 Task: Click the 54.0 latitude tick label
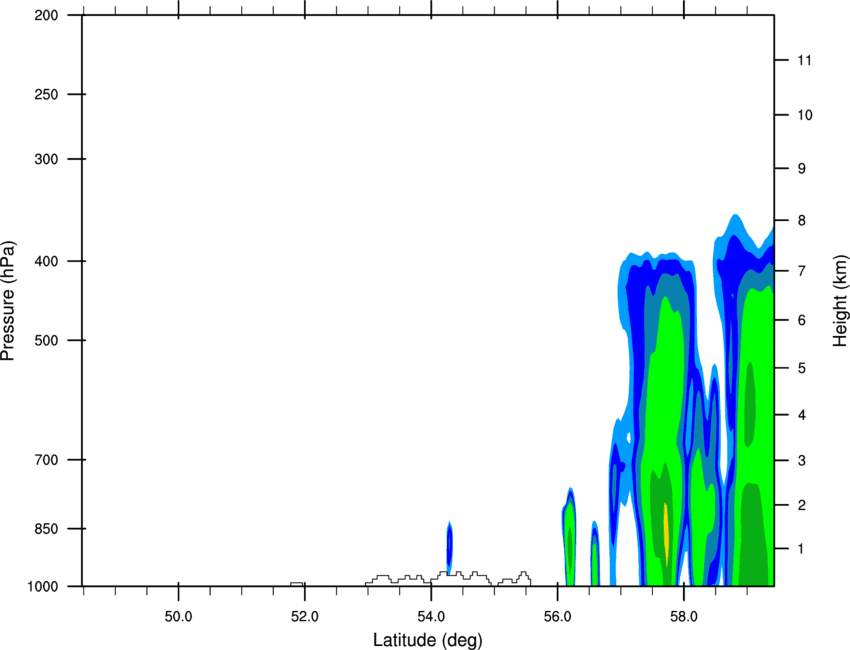pyautogui.click(x=432, y=617)
